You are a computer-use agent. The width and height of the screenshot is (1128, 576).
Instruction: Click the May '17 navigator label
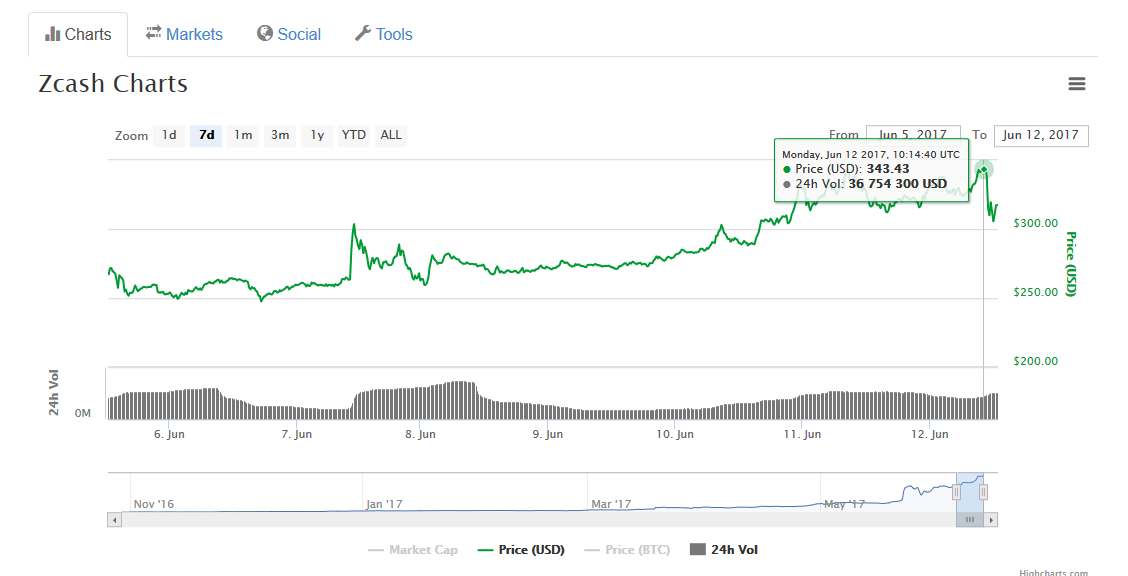[844, 504]
